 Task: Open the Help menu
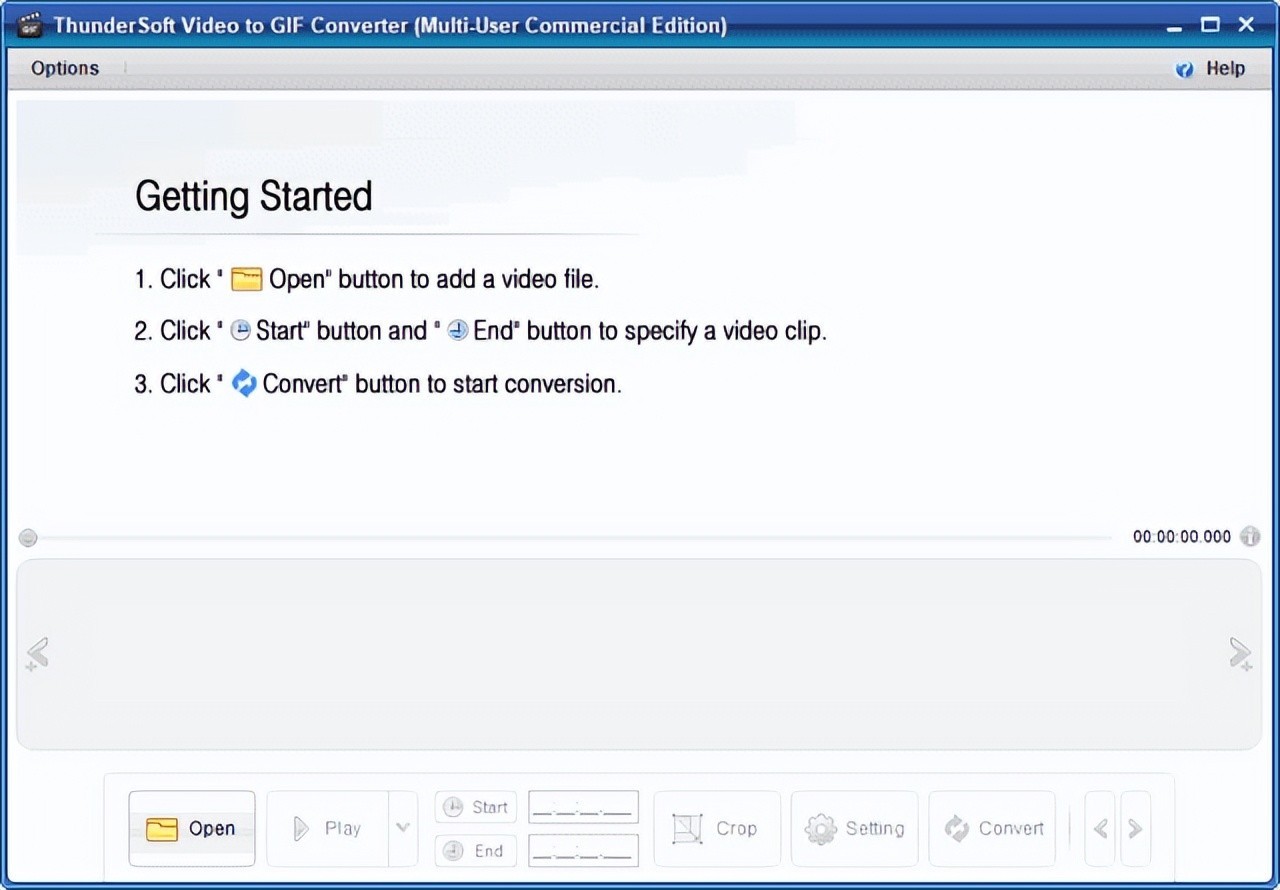(1212, 68)
